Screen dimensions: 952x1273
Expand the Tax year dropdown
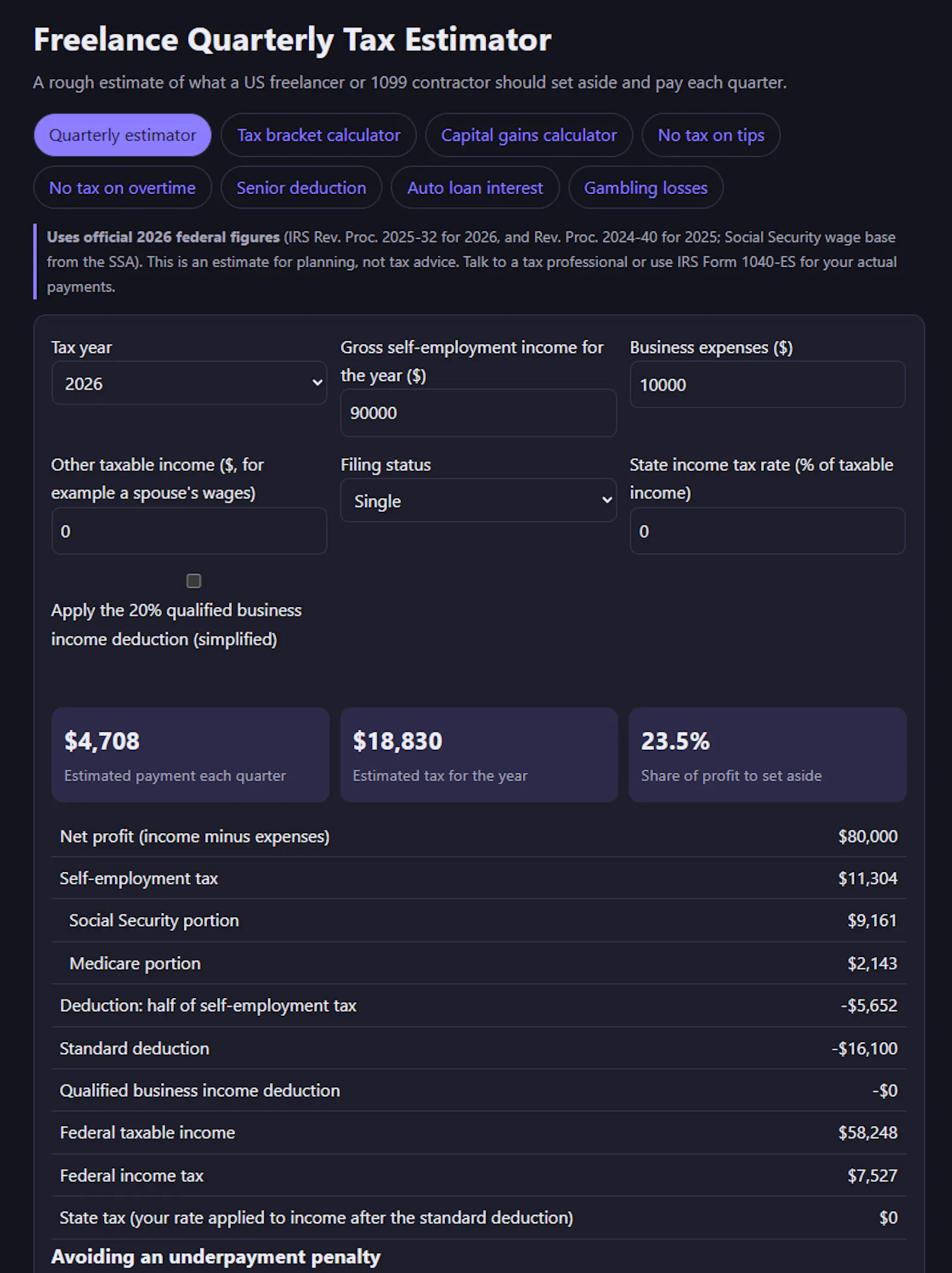189,383
